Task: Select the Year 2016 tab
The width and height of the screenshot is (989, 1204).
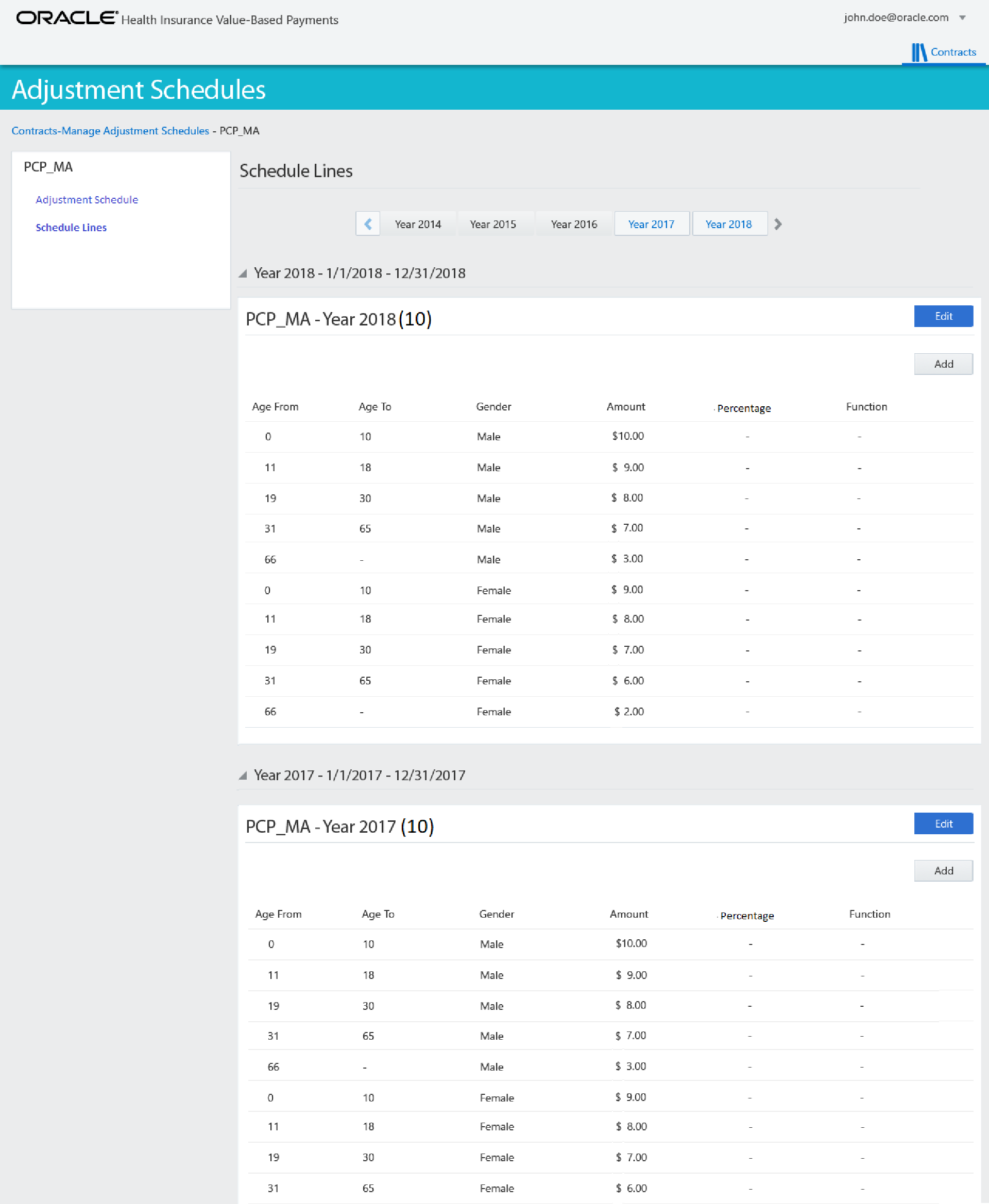Action: (574, 224)
